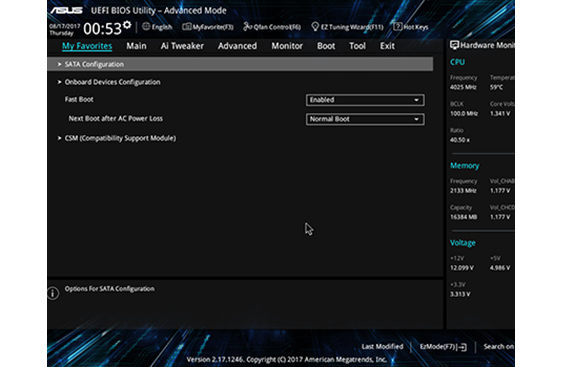Click the English language button
This screenshot has height=367, width=562.
pos(157,27)
